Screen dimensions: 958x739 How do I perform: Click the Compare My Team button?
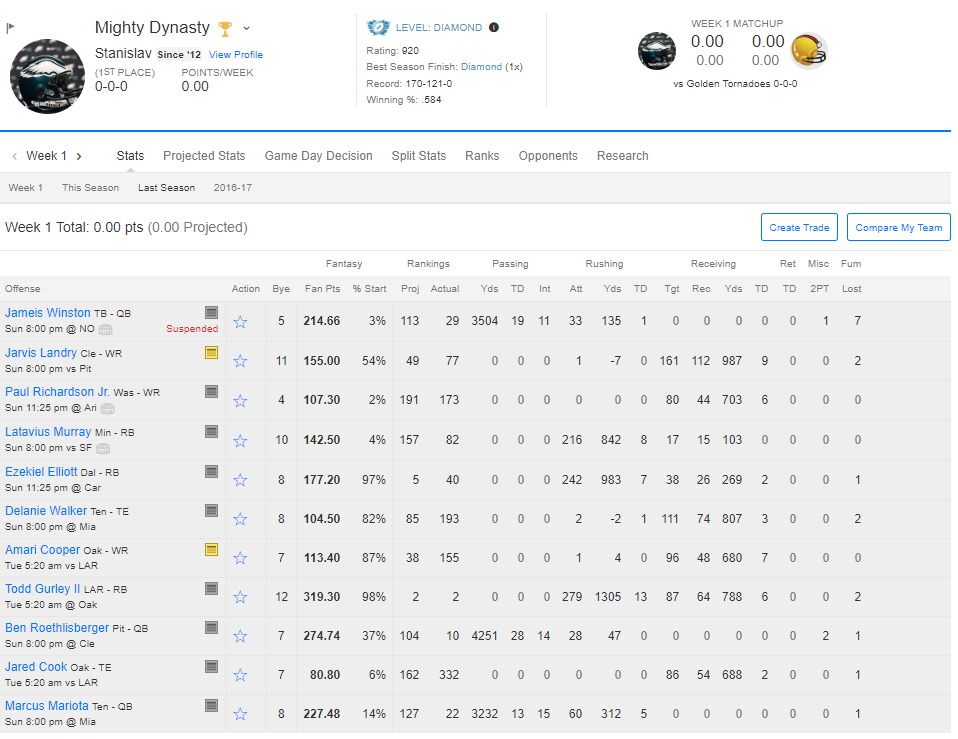tap(899, 227)
